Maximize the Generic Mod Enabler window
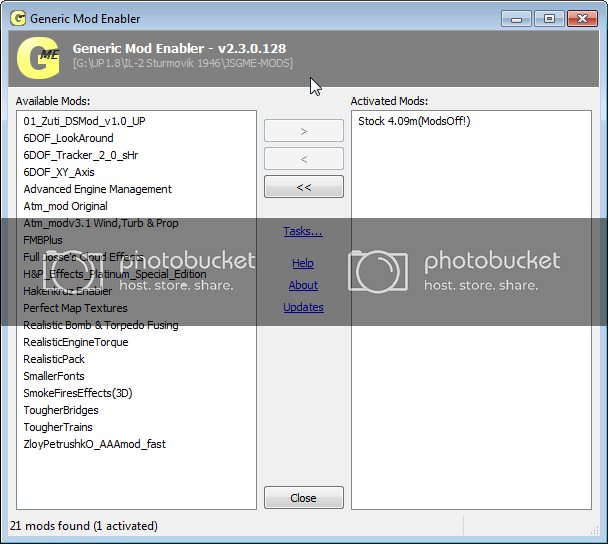 [x=549, y=19]
